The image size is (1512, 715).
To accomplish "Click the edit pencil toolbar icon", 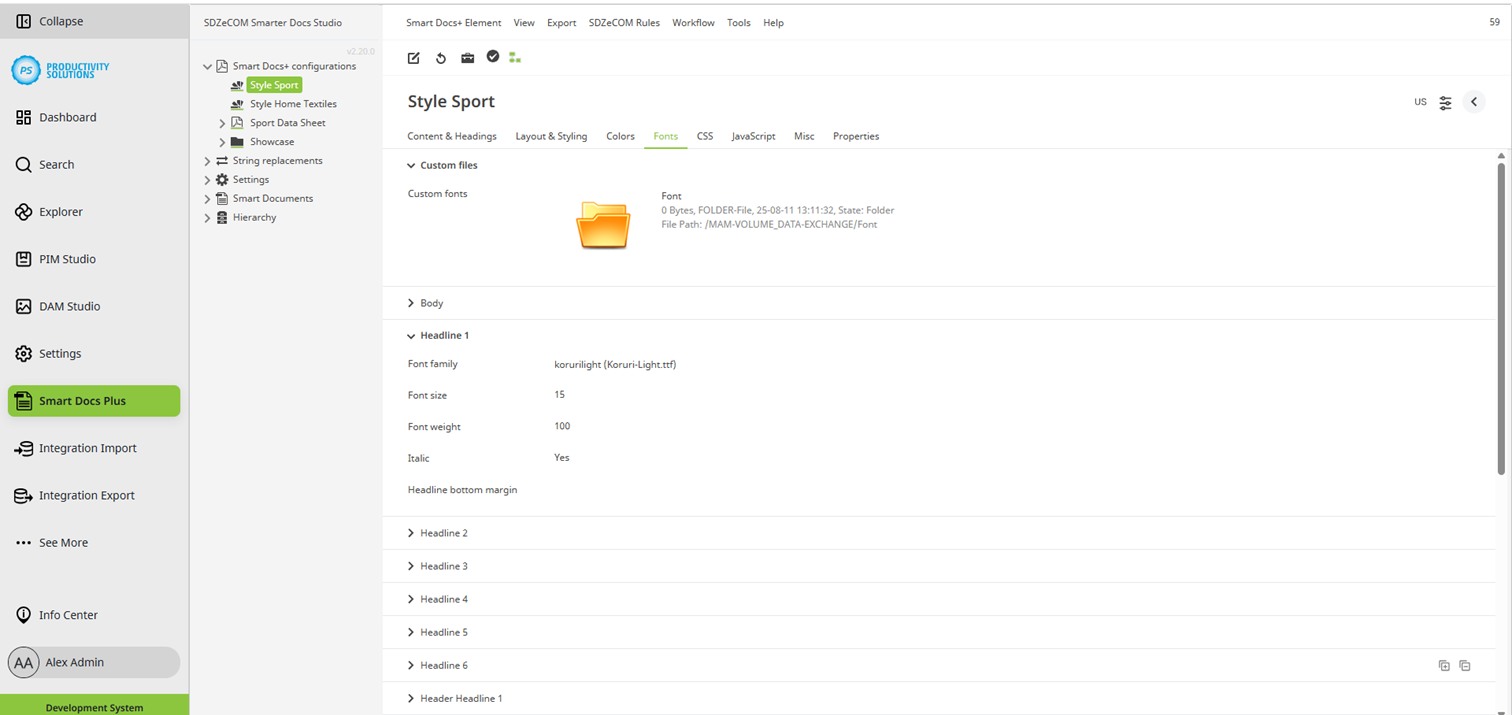I will [x=414, y=58].
